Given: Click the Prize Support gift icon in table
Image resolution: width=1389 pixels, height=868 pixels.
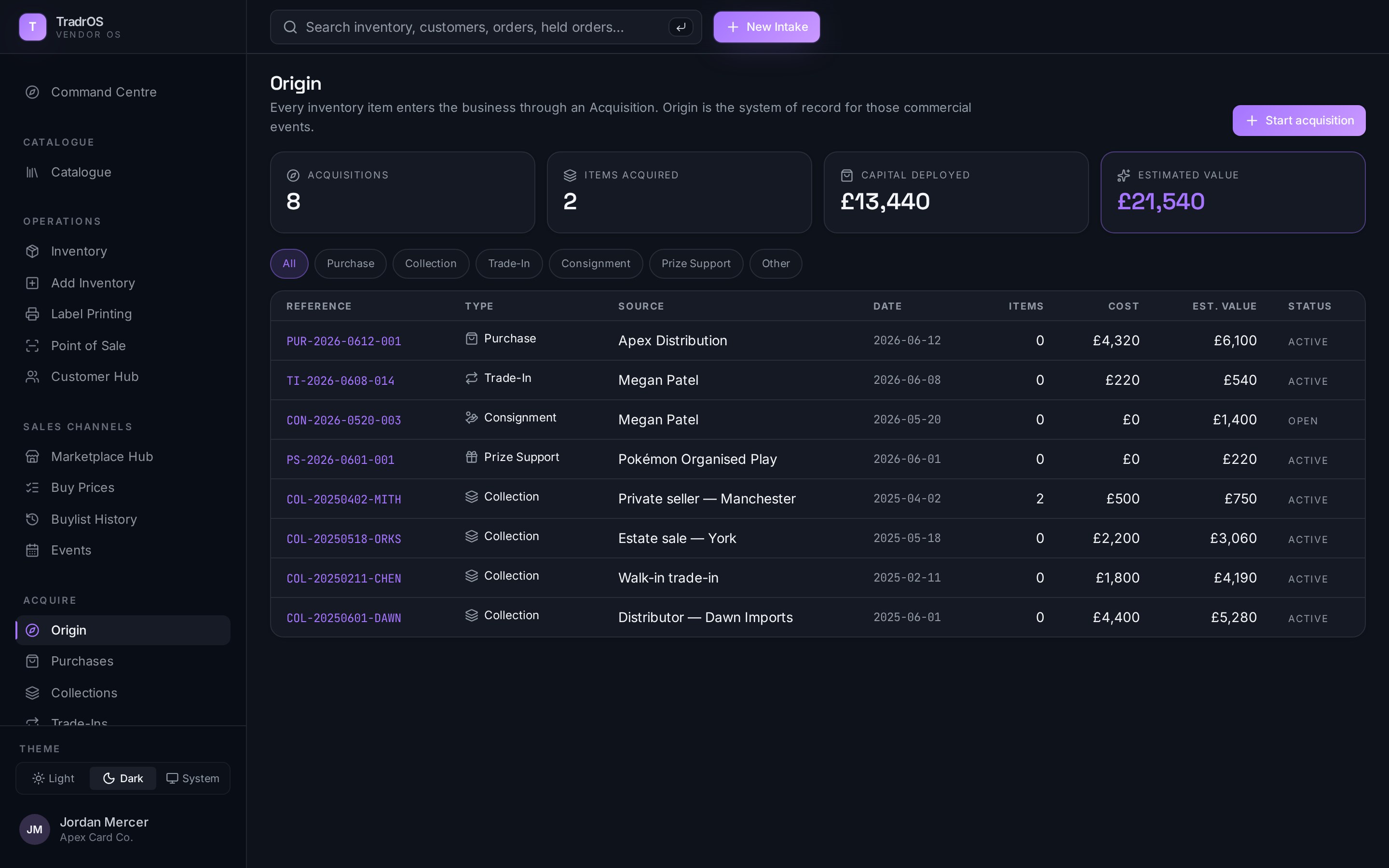Looking at the screenshot, I should (x=471, y=457).
